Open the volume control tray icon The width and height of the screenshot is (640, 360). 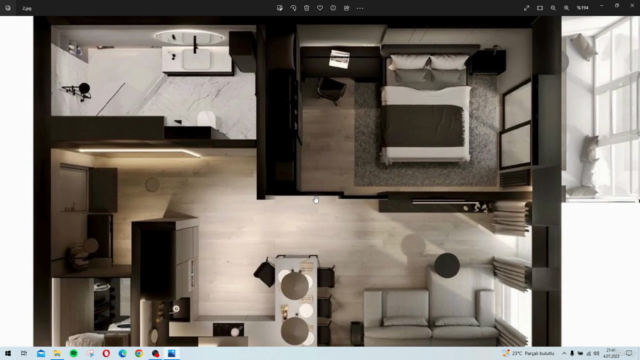coord(596,353)
